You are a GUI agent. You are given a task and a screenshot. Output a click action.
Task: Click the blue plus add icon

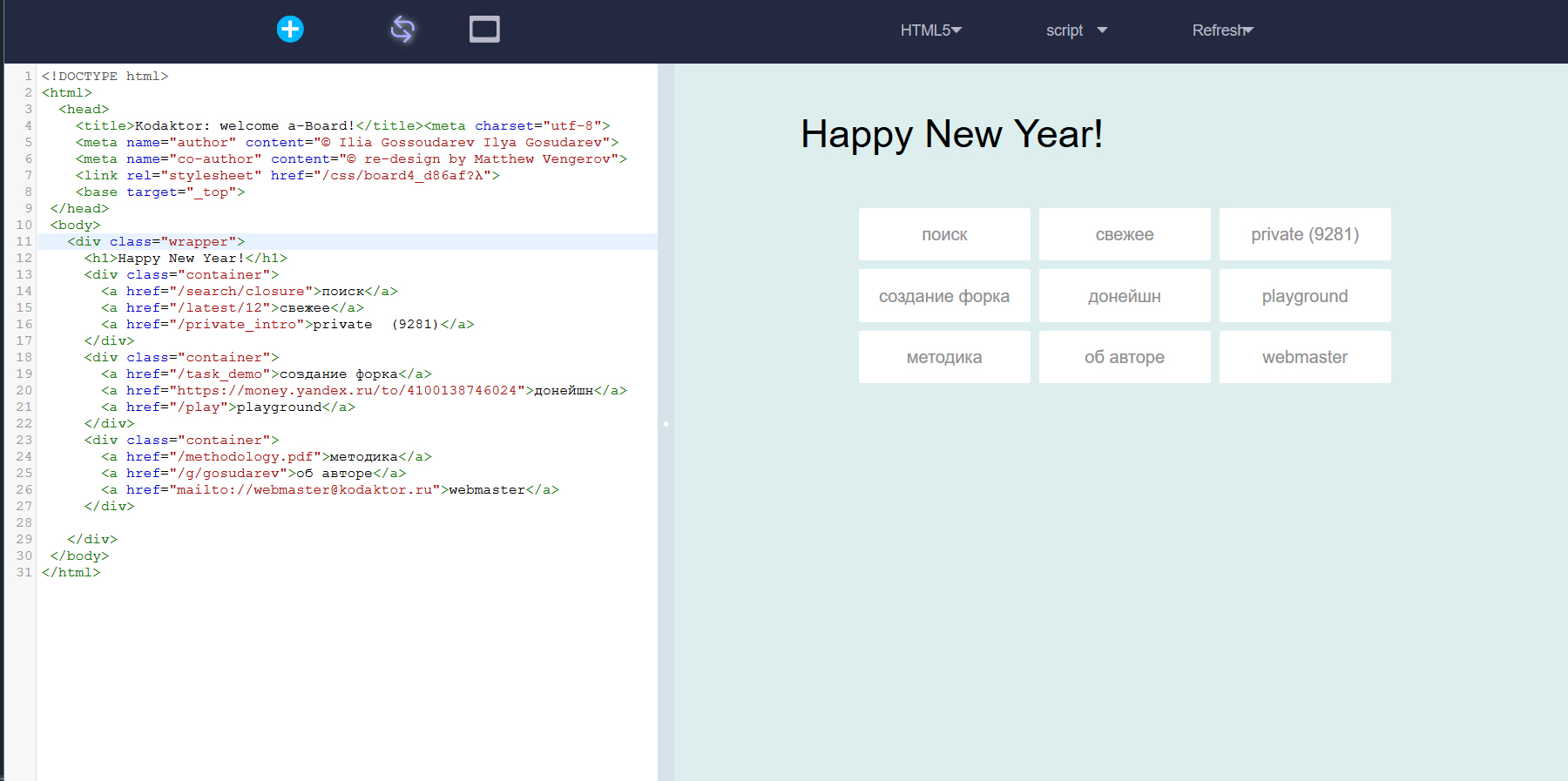290,30
